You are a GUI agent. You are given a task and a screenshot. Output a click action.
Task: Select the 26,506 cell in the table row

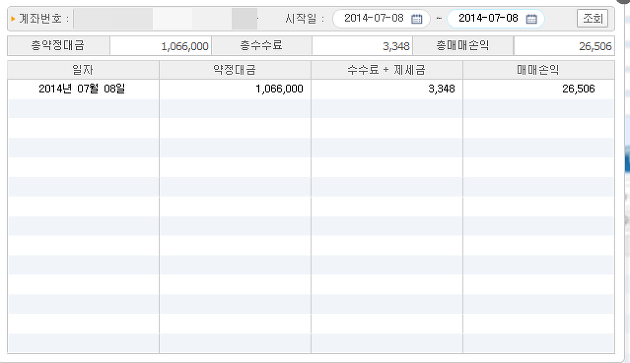point(538,89)
